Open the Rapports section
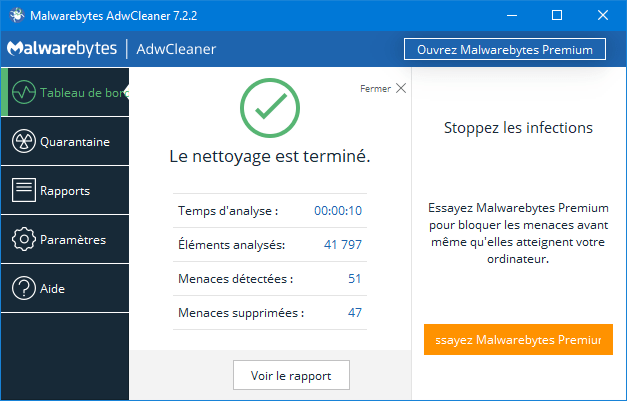Image resolution: width=627 pixels, height=401 pixels. (x=65, y=190)
